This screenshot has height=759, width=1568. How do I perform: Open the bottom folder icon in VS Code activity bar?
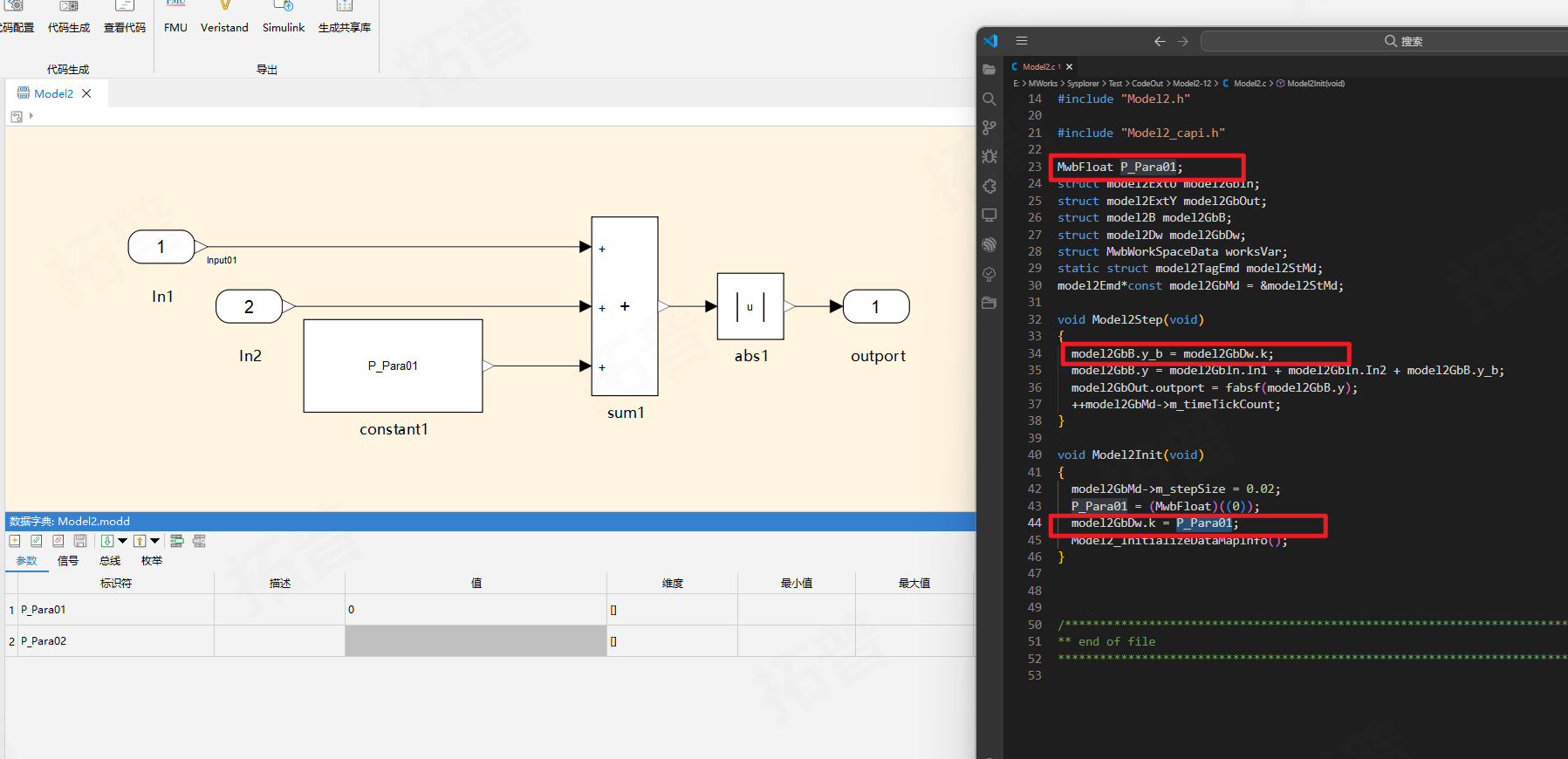[x=989, y=304]
